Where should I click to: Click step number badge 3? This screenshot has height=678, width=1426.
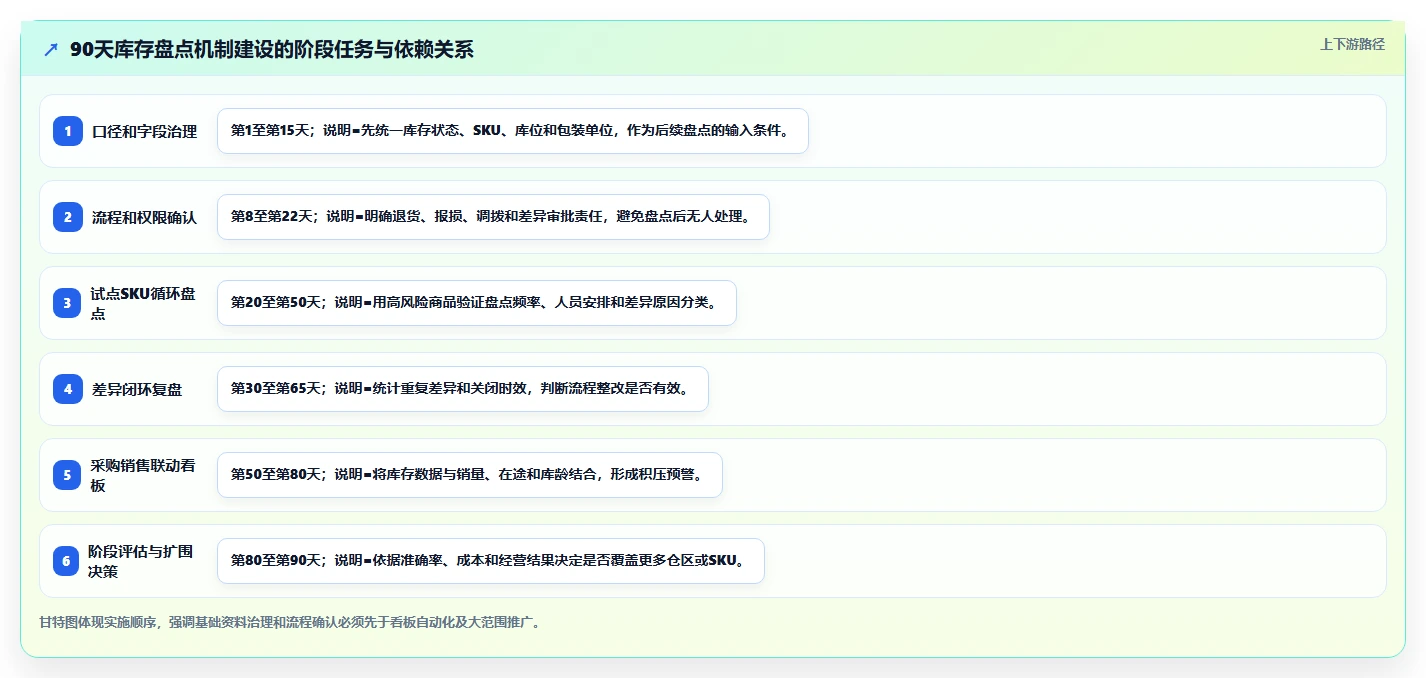point(68,303)
